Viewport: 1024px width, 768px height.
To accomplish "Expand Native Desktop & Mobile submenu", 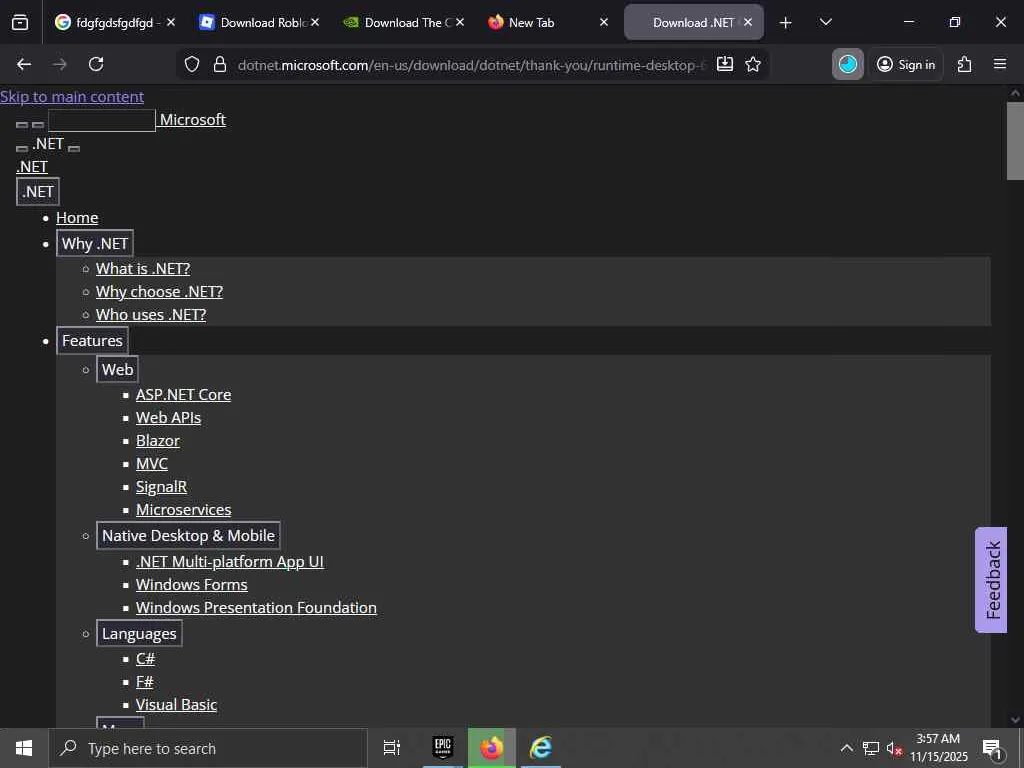I will coord(188,536).
